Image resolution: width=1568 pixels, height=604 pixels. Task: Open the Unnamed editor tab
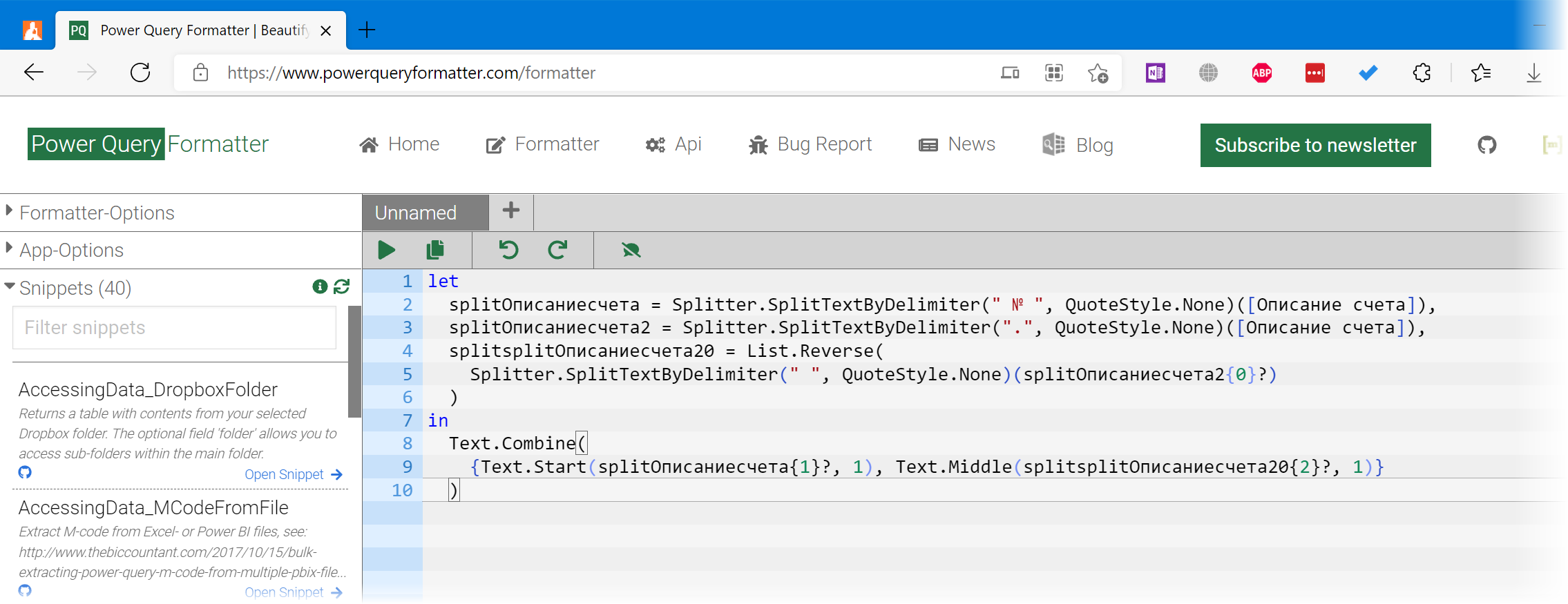[425, 213]
